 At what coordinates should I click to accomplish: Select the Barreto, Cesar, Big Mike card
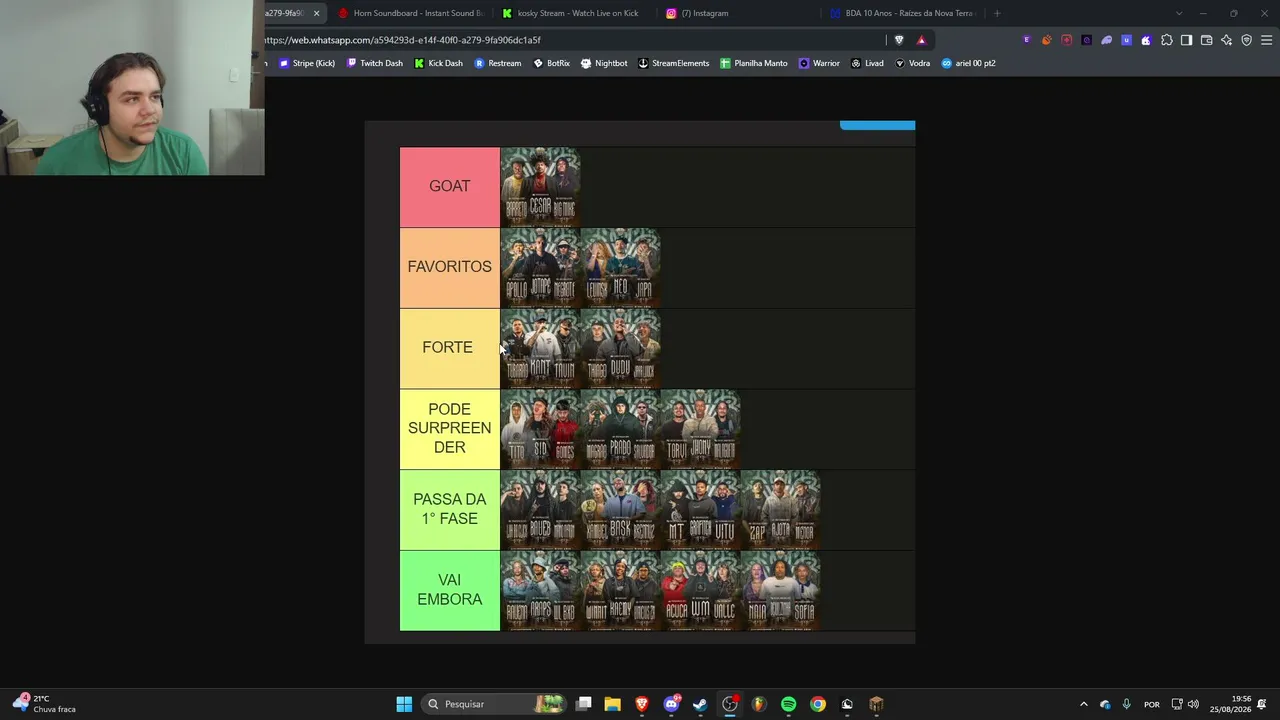point(540,187)
